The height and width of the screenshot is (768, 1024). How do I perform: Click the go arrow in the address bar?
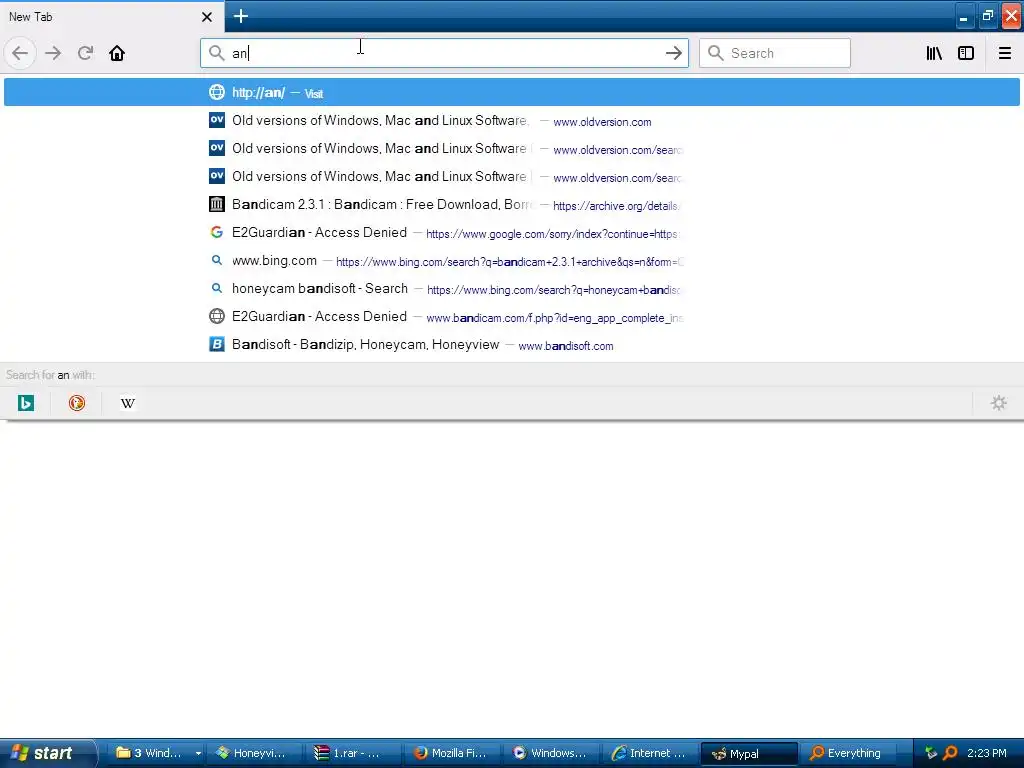pos(673,53)
